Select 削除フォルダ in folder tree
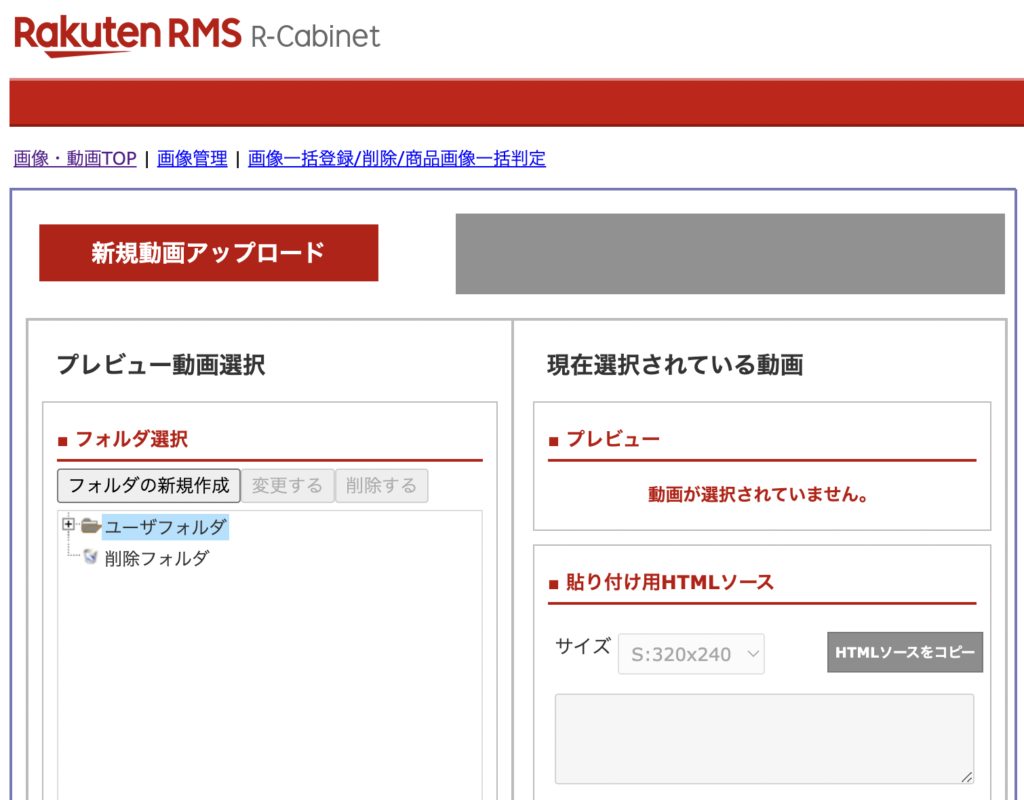 [x=157, y=558]
